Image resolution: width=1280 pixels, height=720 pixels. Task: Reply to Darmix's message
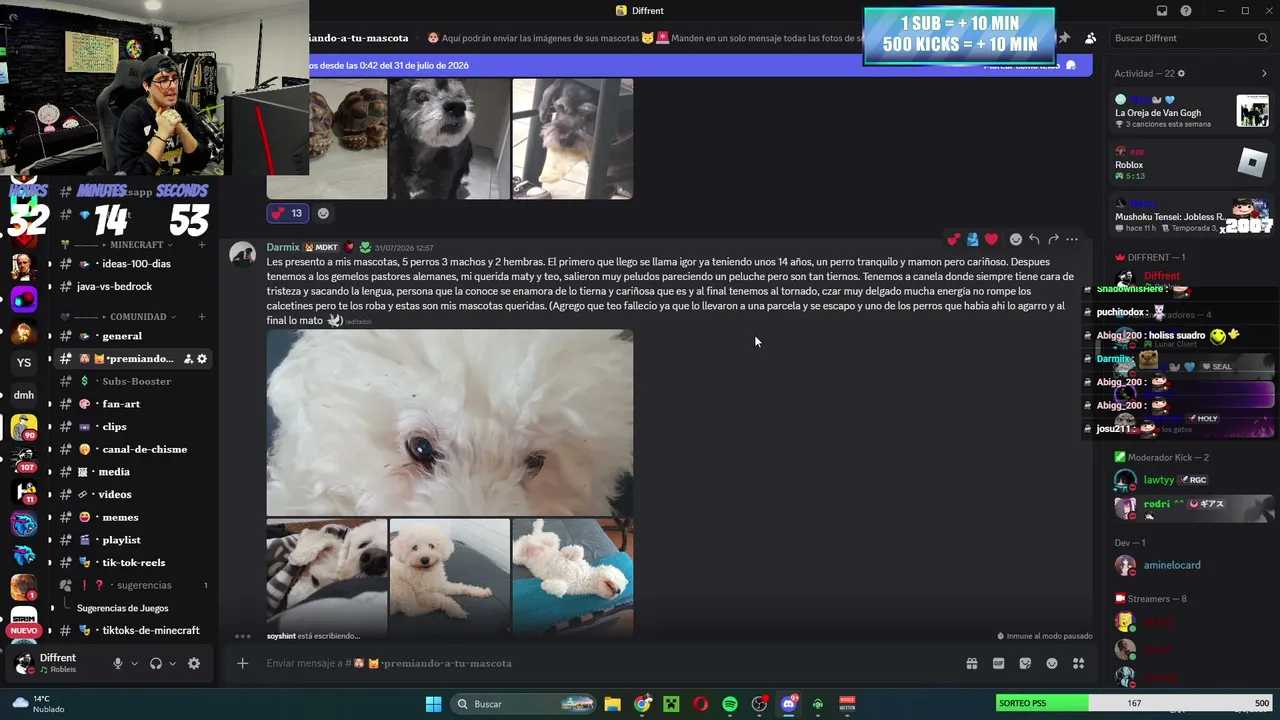pyautogui.click(x=1034, y=239)
